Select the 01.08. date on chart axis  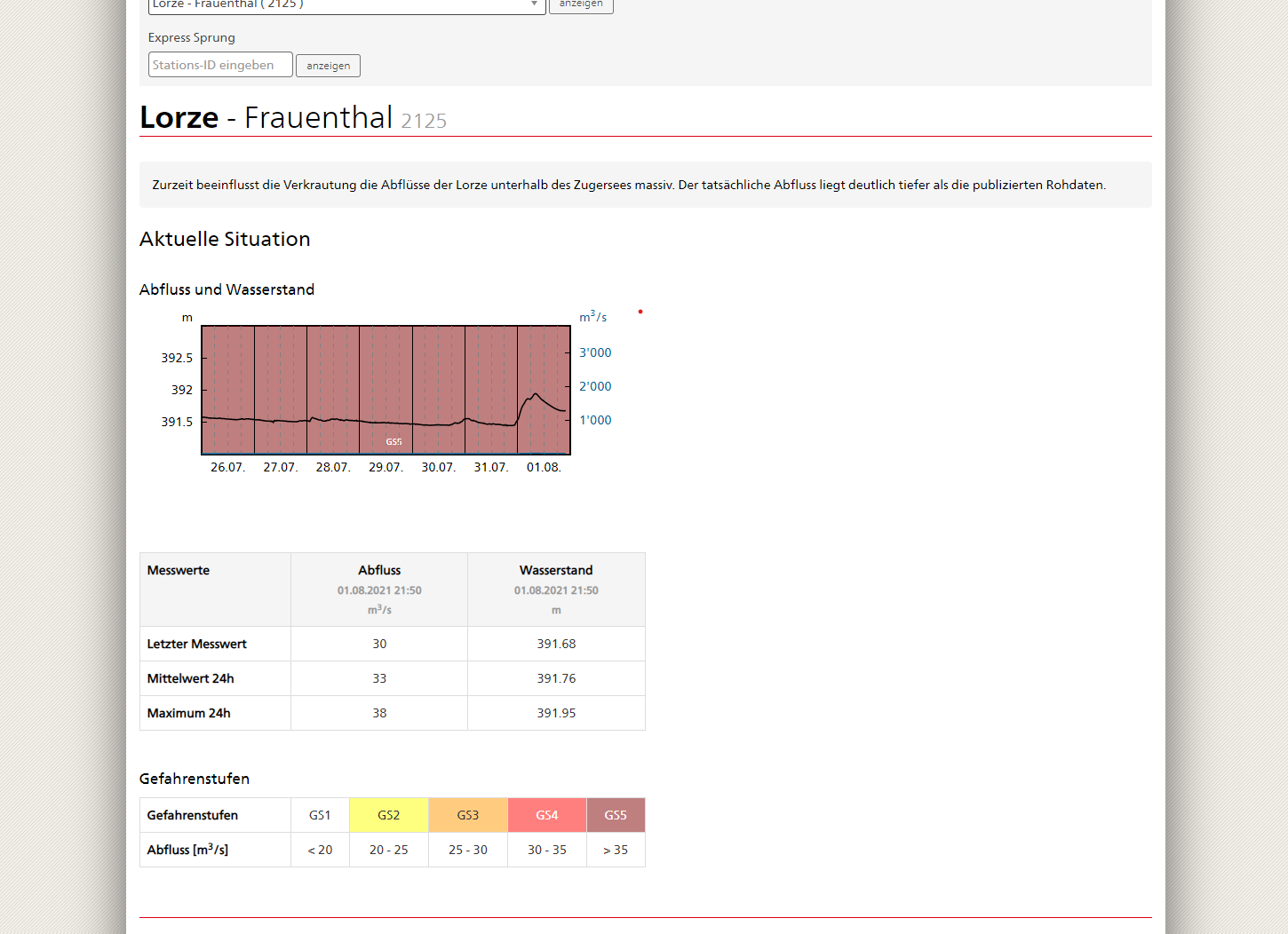(544, 467)
